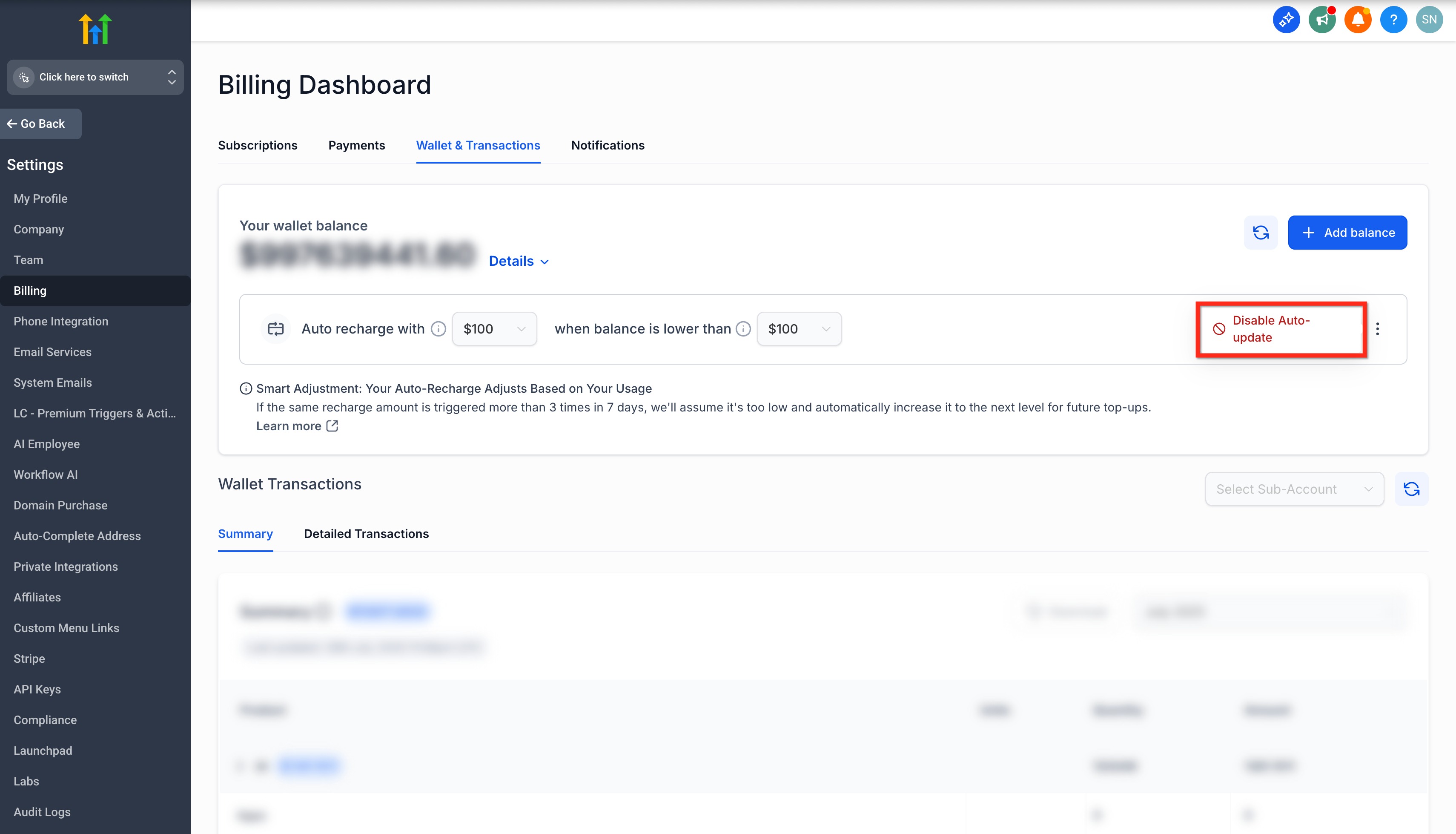Click the Add balance button

[1347, 233]
